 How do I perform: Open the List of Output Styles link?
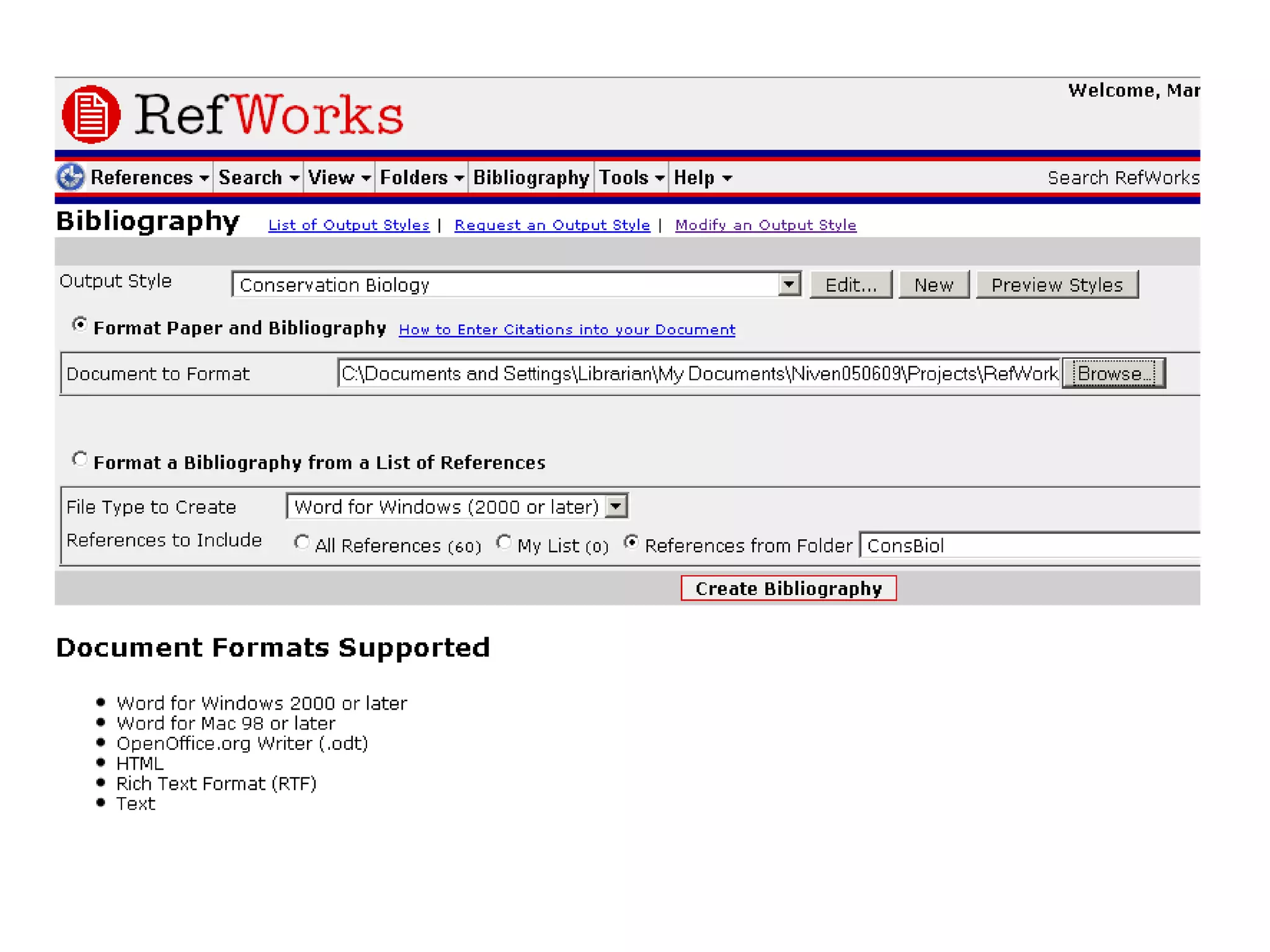click(349, 225)
